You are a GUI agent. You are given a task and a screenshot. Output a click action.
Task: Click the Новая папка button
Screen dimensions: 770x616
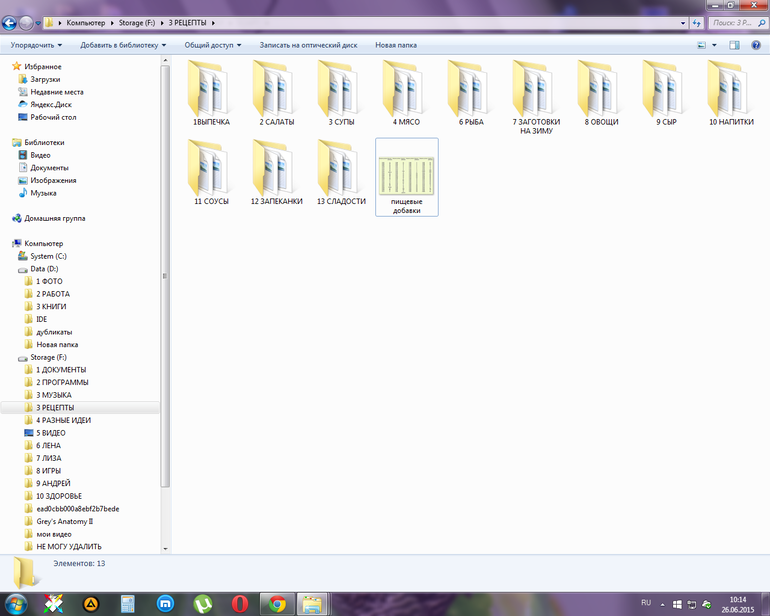(x=396, y=45)
